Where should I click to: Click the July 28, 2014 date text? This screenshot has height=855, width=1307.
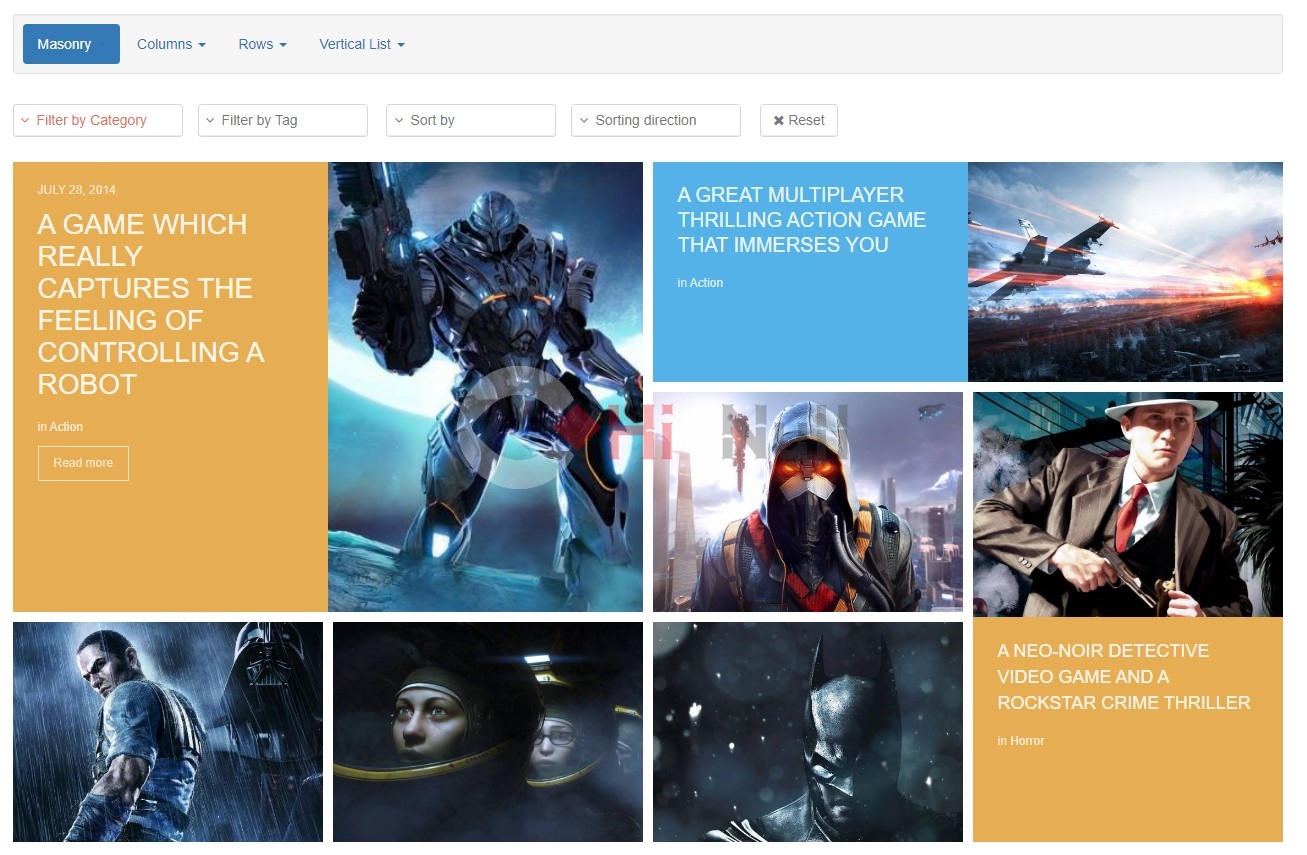point(77,190)
